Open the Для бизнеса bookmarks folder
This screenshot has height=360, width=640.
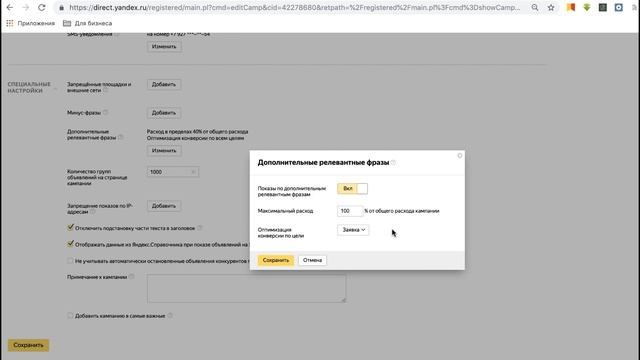point(87,23)
